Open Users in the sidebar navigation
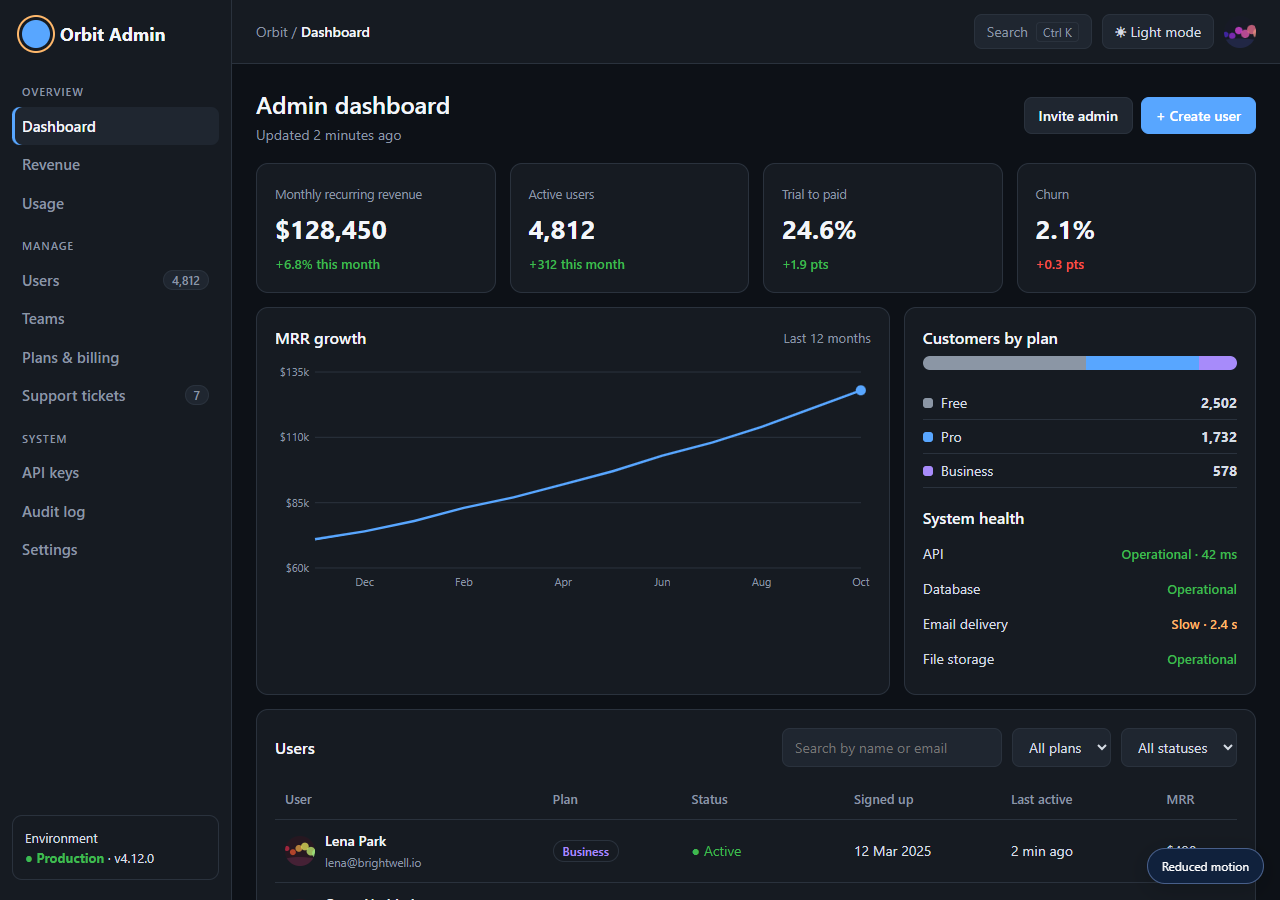This screenshot has height=900, width=1280. [116, 281]
